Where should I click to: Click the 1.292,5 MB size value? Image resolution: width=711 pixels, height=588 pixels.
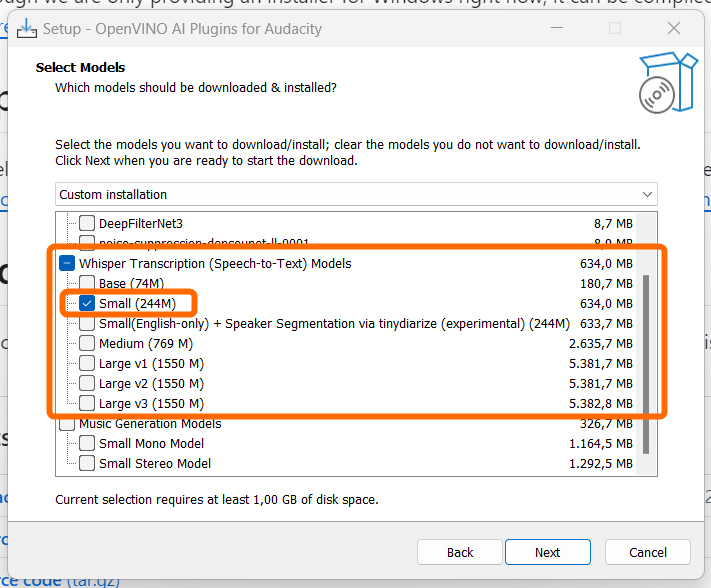tap(601, 463)
